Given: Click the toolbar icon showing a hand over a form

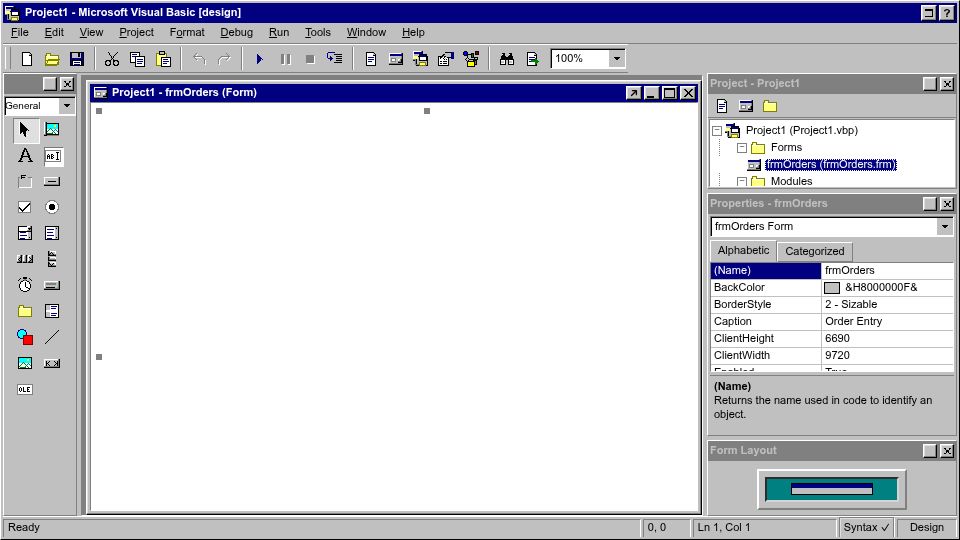Looking at the screenshot, I should [446, 59].
